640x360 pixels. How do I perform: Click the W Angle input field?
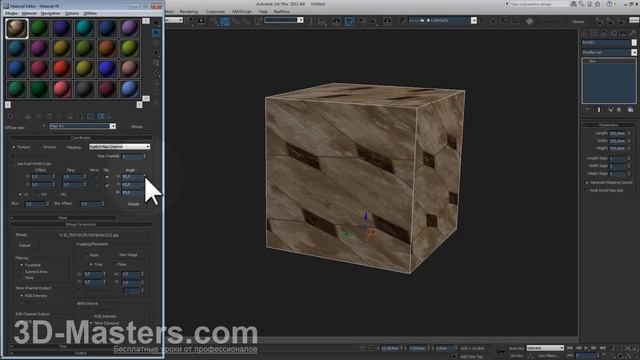132,192
